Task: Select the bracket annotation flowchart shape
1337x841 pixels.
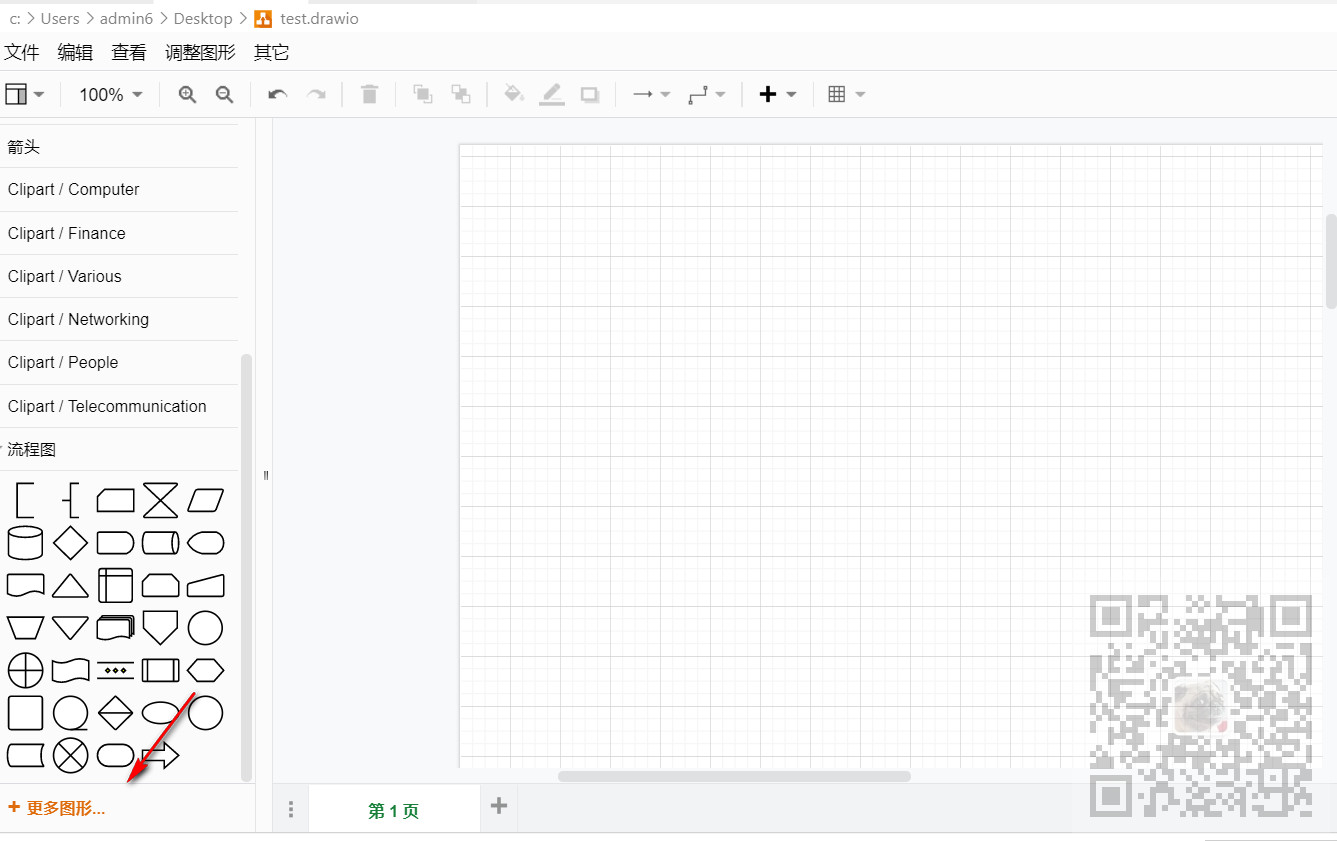Action: [x=25, y=500]
